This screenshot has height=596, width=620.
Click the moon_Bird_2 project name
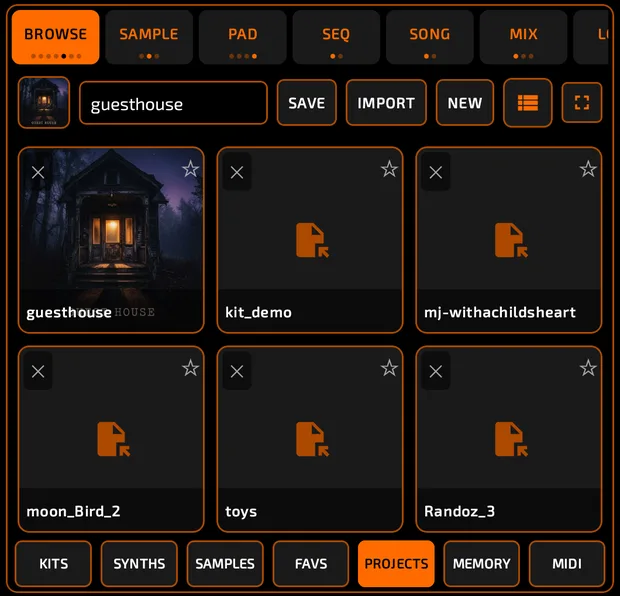point(73,511)
